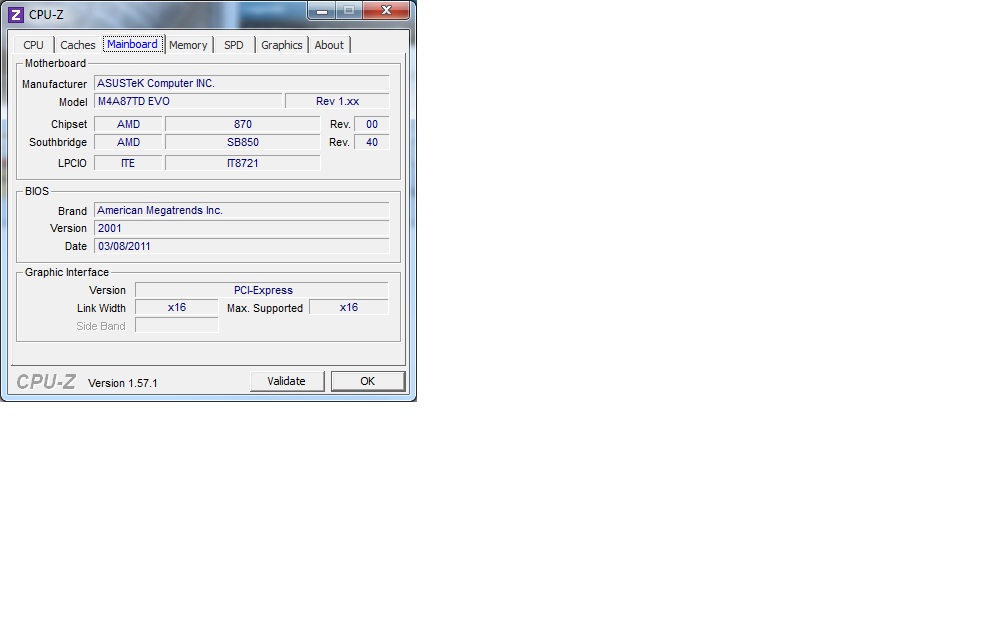Click the BIOS Date field 03/08/2011
Screen dimensions: 1008x630
(x=241, y=246)
